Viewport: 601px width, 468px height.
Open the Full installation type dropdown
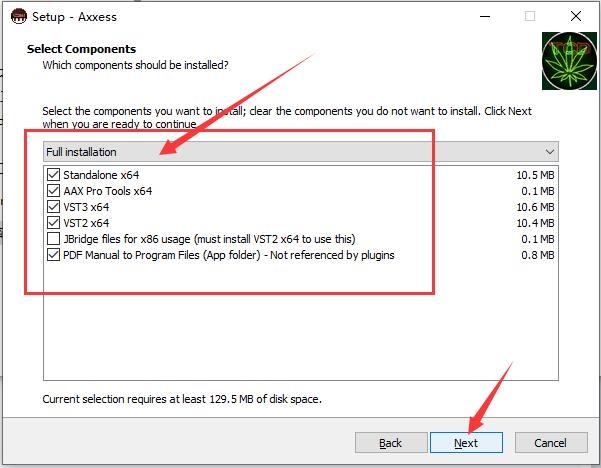[x=300, y=152]
